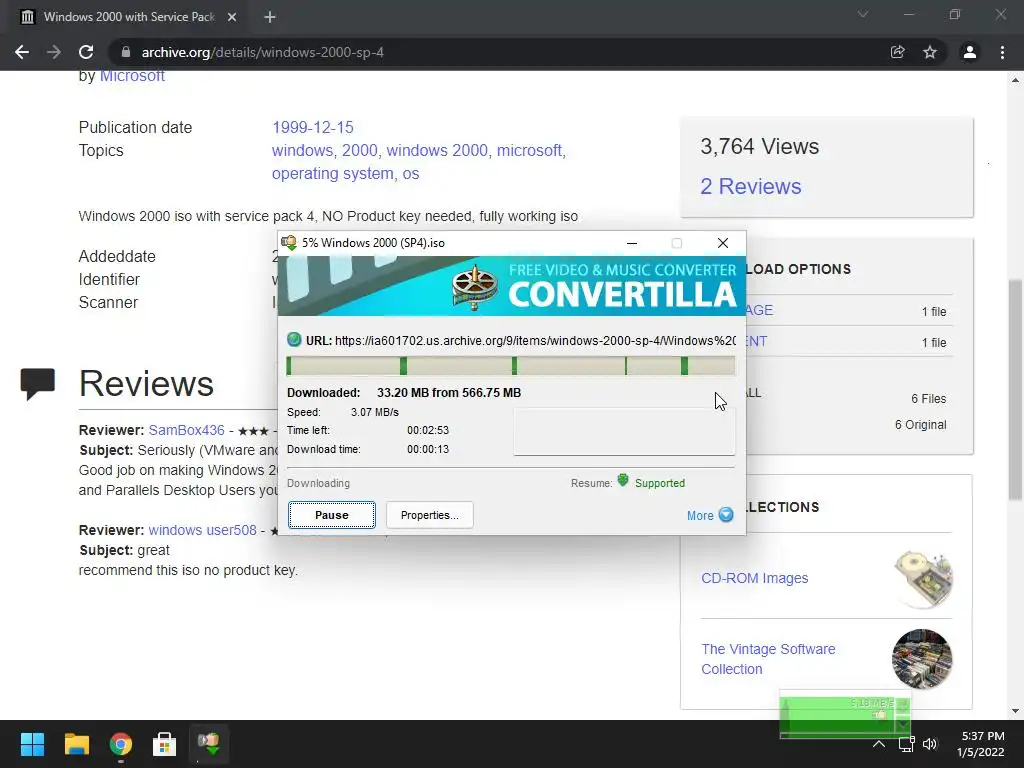Reload the archive.org page
The image size is (1024, 768).
pyautogui.click(x=86, y=52)
